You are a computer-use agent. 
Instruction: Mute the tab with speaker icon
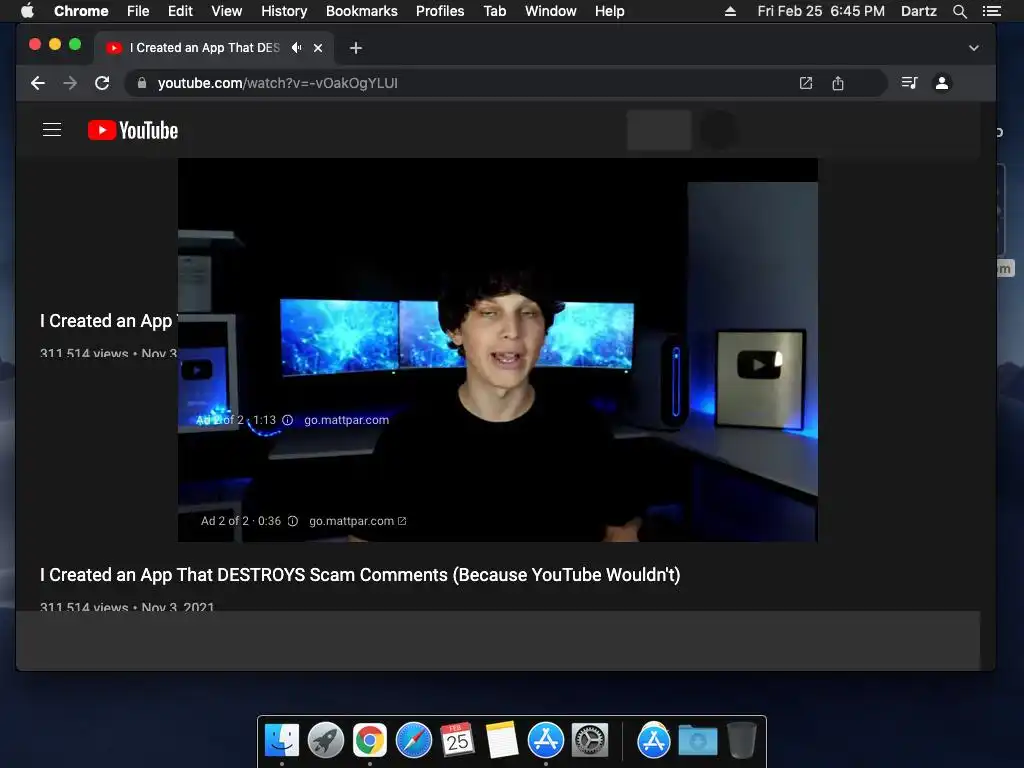[297, 48]
